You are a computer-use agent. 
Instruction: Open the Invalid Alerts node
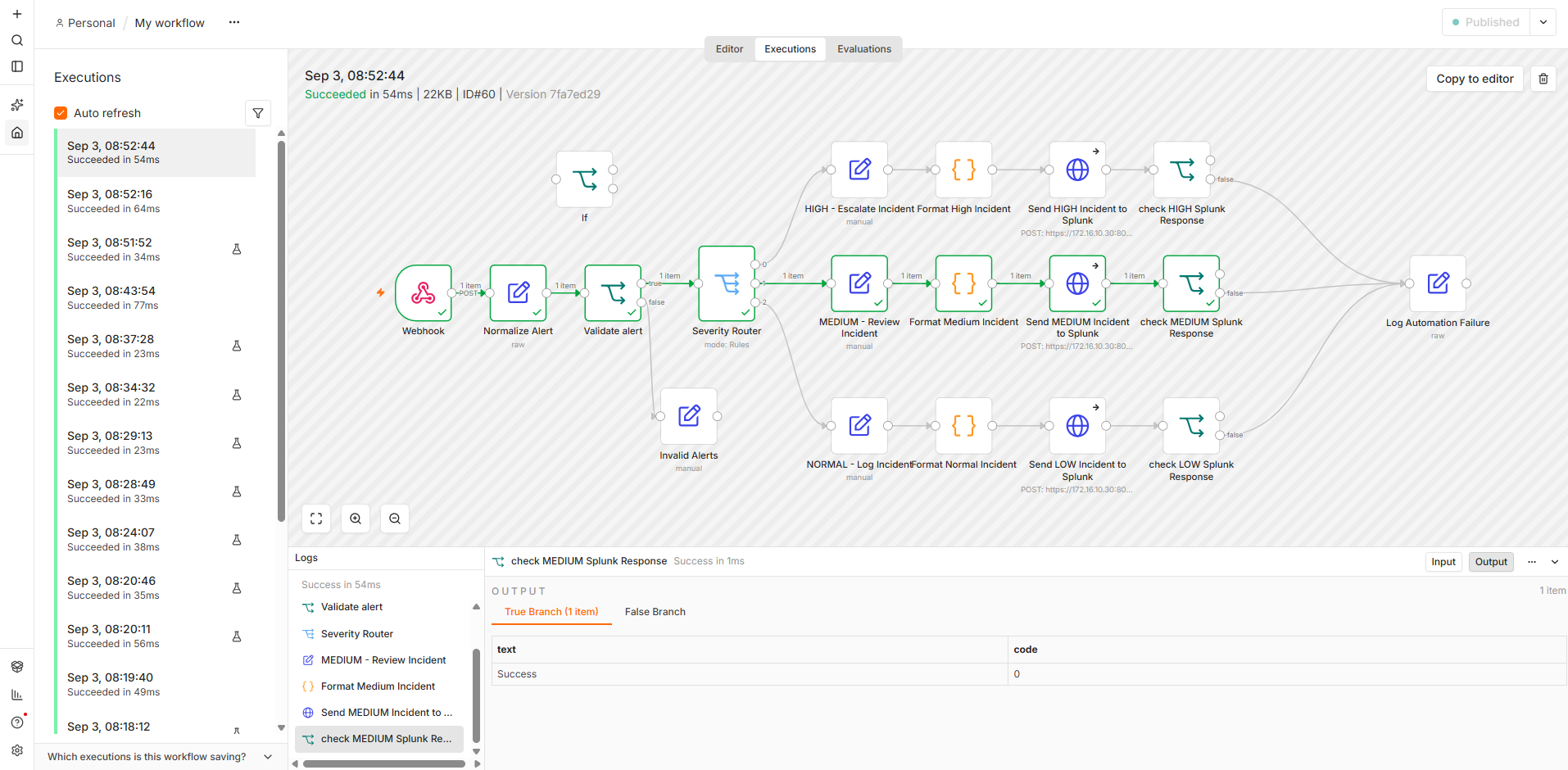coord(689,416)
